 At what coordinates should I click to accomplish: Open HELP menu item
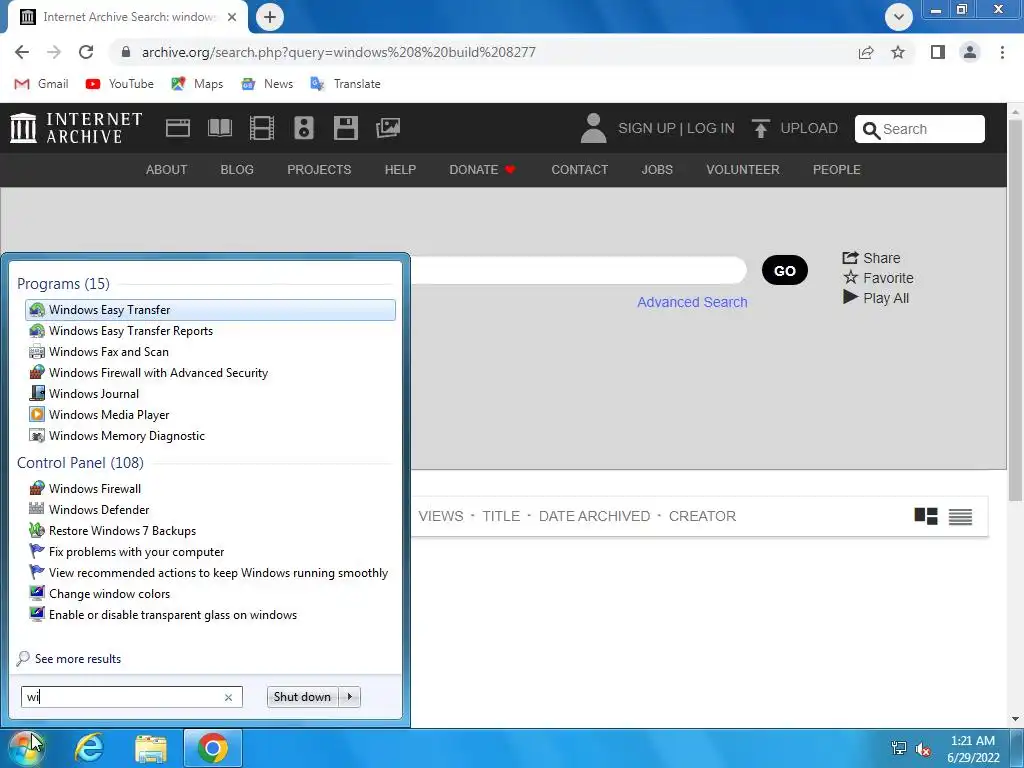[x=400, y=170]
